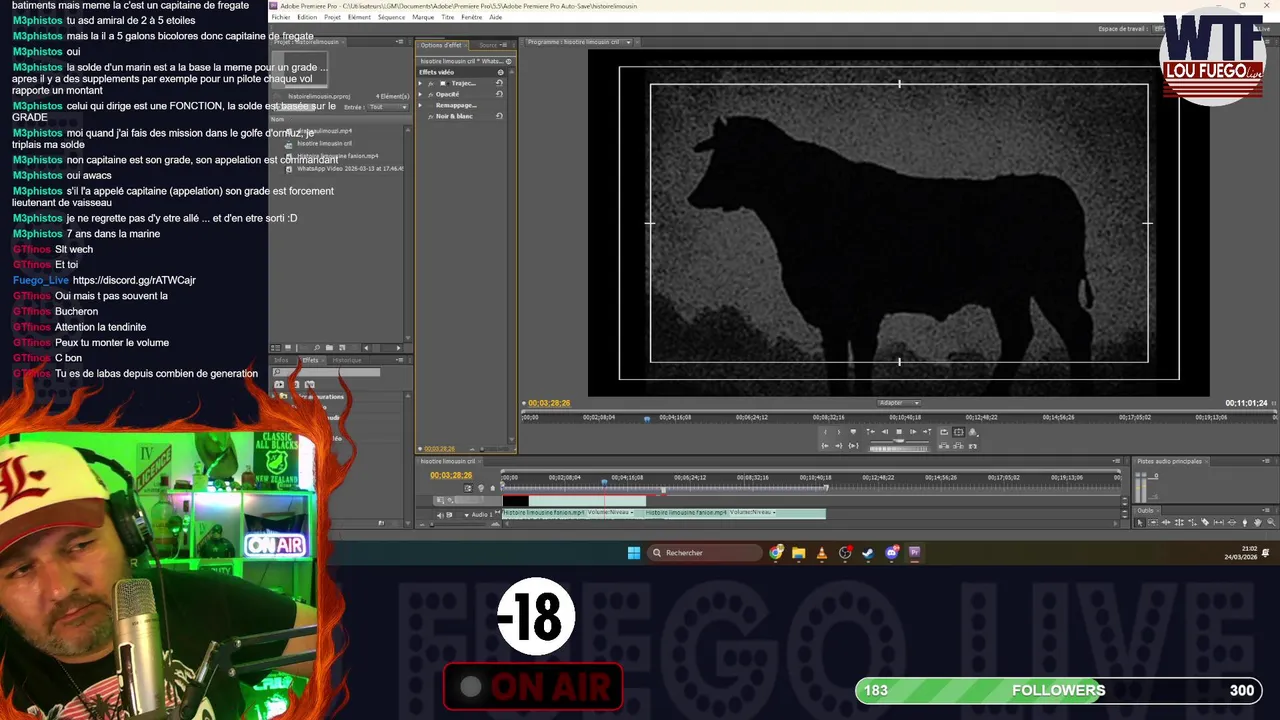Viewport: 1280px width, 720px height.
Task: Select the Selection tool in Outils panel
Action: pyautogui.click(x=1140, y=522)
